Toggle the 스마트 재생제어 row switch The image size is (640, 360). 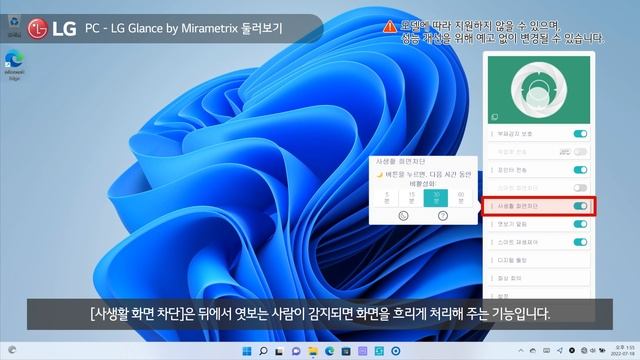point(580,242)
